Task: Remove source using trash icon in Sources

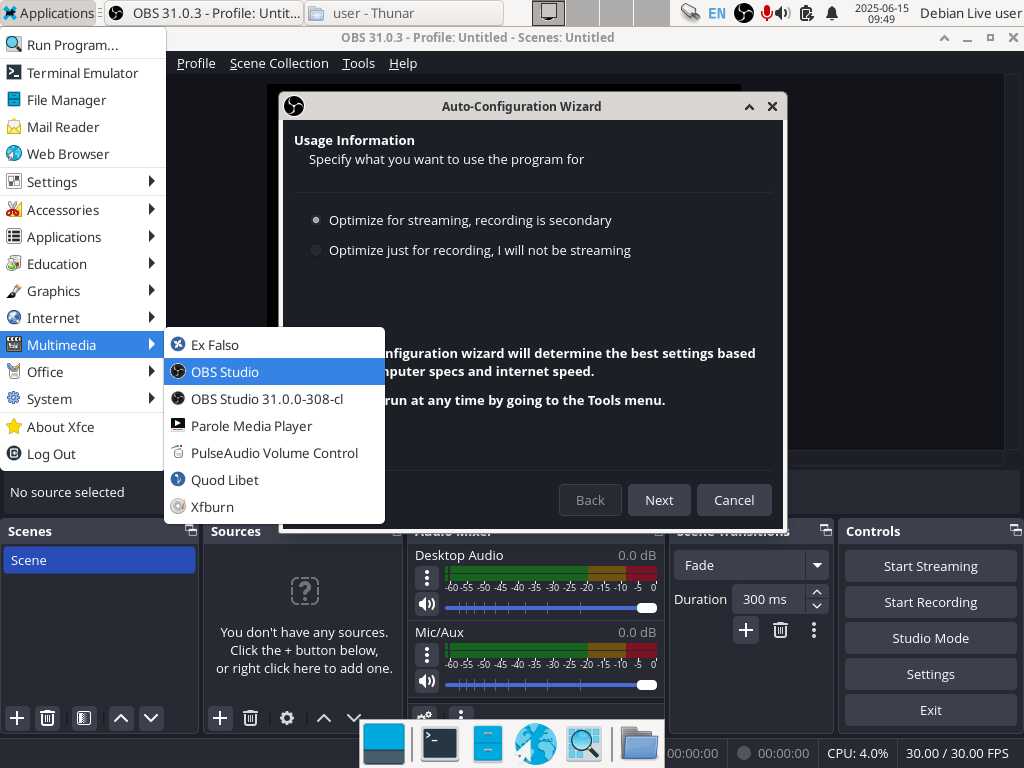Action: click(x=250, y=718)
